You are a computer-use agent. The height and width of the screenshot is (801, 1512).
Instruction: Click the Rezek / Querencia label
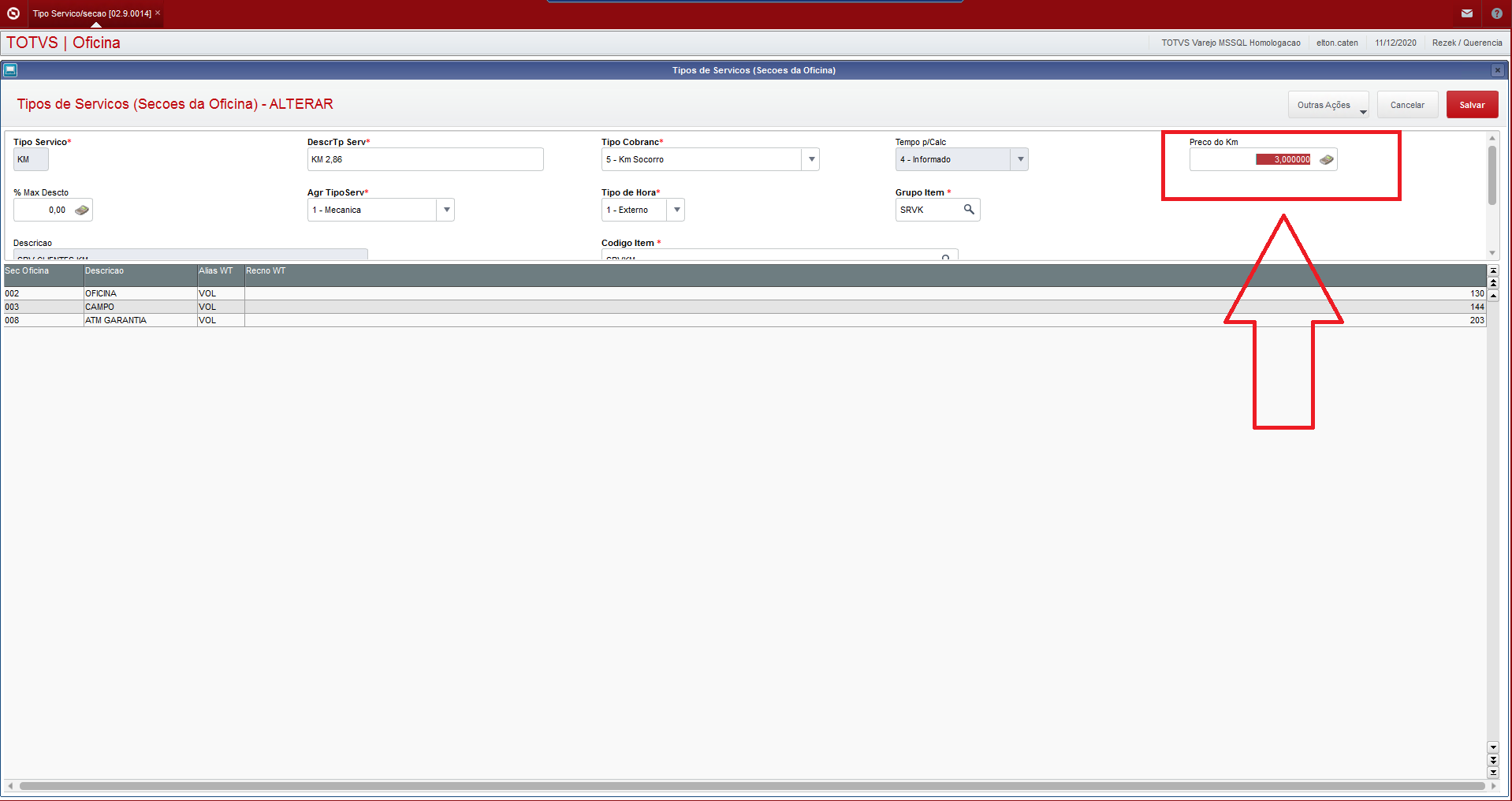coord(1467,43)
